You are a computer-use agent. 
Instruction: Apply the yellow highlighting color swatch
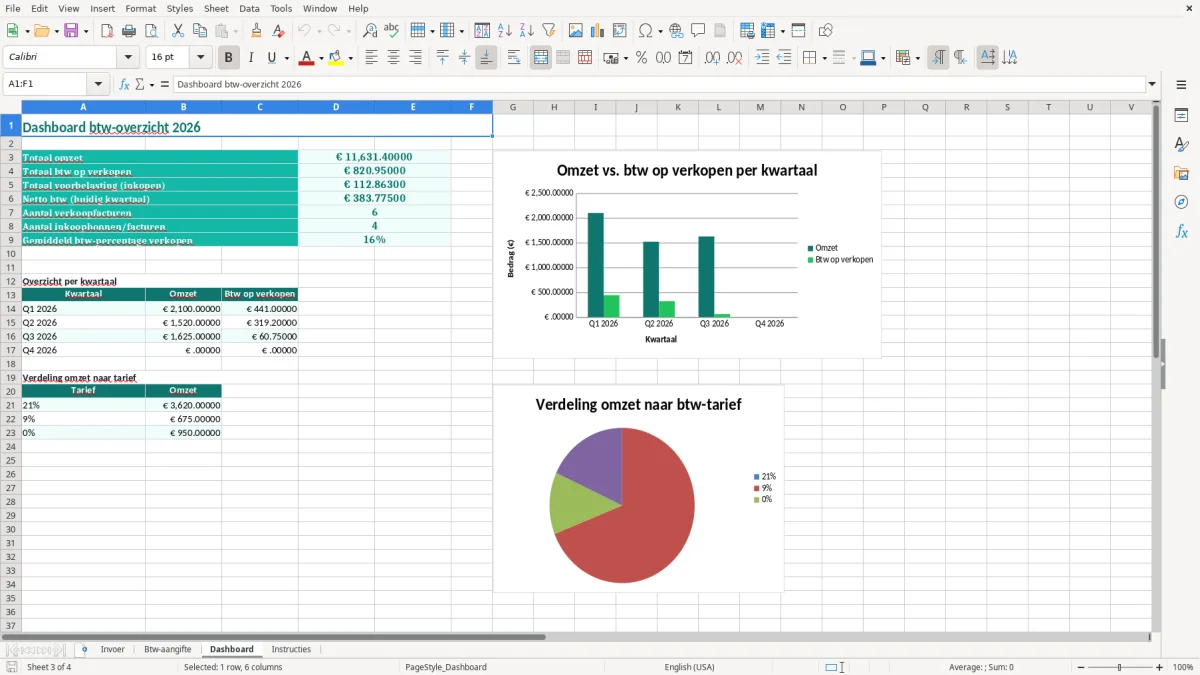[336, 58]
